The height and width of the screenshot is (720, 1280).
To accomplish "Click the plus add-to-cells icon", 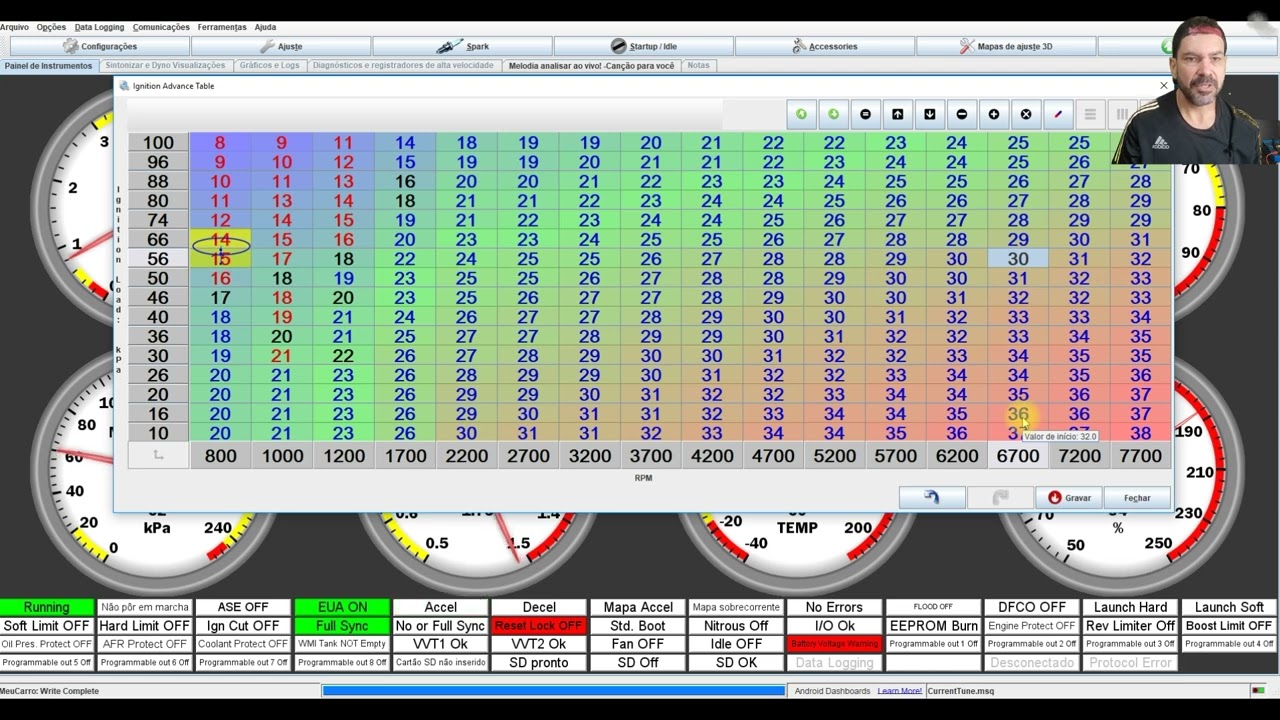I will pos(993,114).
